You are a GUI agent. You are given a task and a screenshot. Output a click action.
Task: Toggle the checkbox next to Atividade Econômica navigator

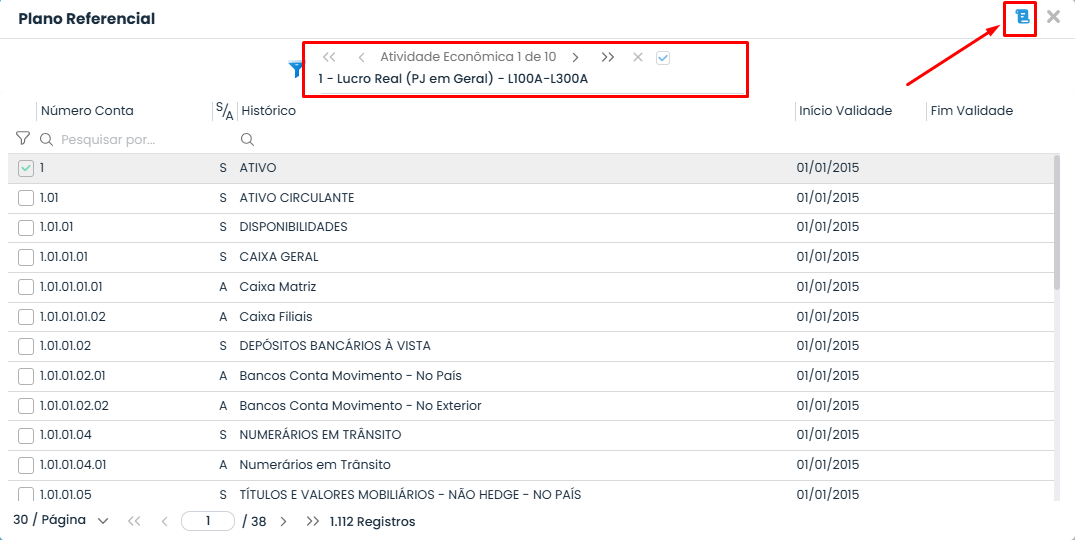tap(663, 58)
